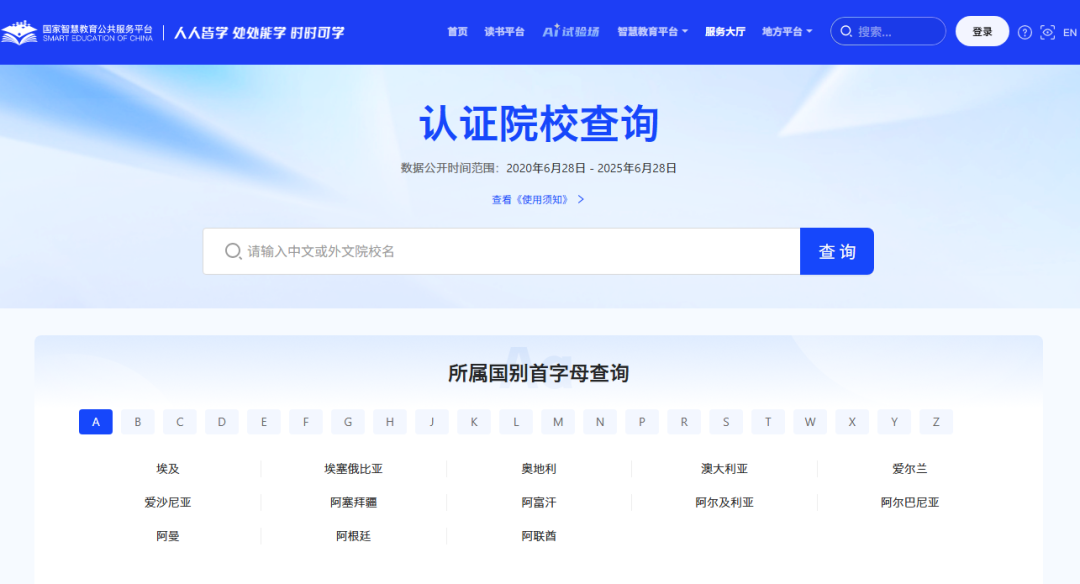The width and height of the screenshot is (1080, 584).
Task: Select letter tab W
Action: coord(810,422)
